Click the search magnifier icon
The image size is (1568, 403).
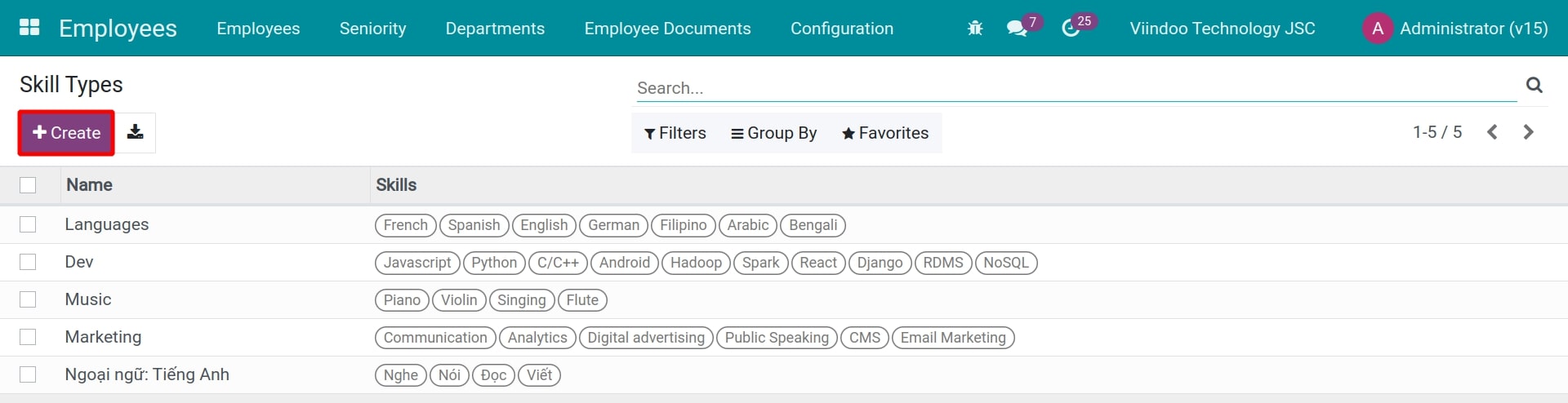[x=1535, y=85]
